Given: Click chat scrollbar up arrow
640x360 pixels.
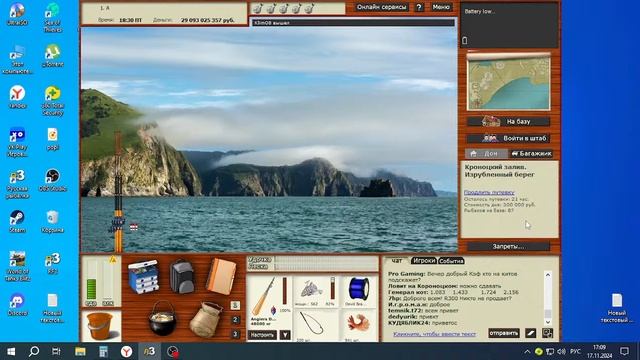Looking at the screenshot, I should point(548,275).
